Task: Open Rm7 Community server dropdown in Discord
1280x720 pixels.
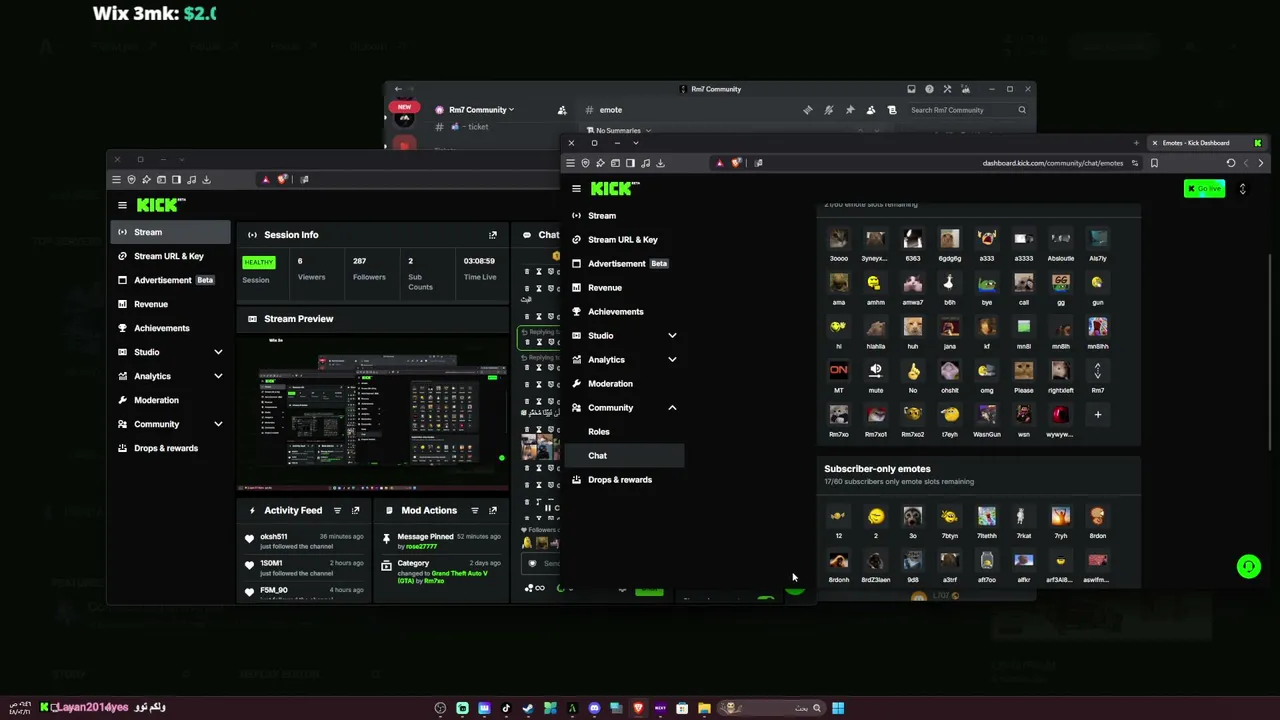Action: (482, 110)
